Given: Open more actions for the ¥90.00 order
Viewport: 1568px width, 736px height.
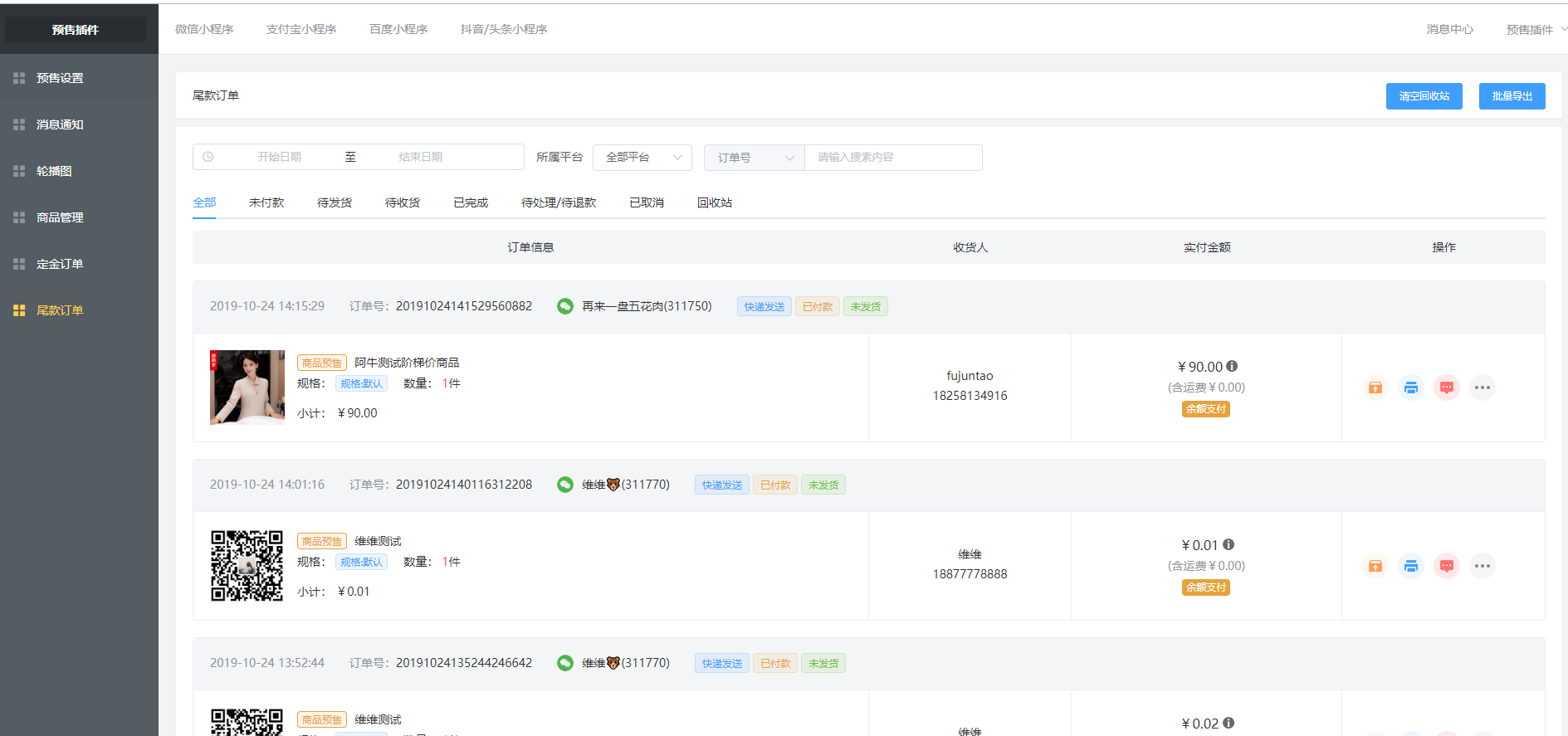Looking at the screenshot, I should pyautogui.click(x=1483, y=387).
